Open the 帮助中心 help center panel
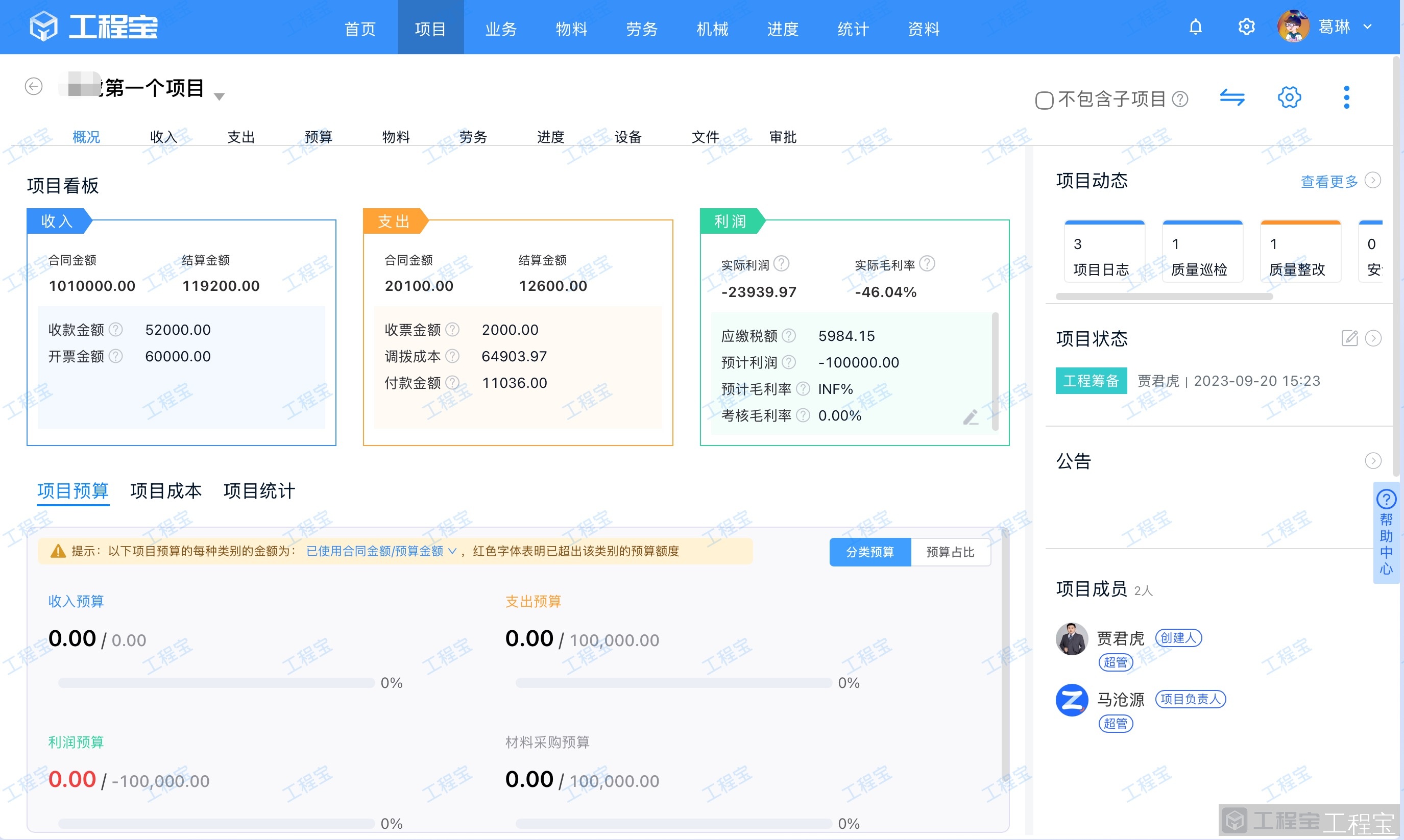The height and width of the screenshot is (840, 1404). pyautogui.click(x=1387, y=533)
